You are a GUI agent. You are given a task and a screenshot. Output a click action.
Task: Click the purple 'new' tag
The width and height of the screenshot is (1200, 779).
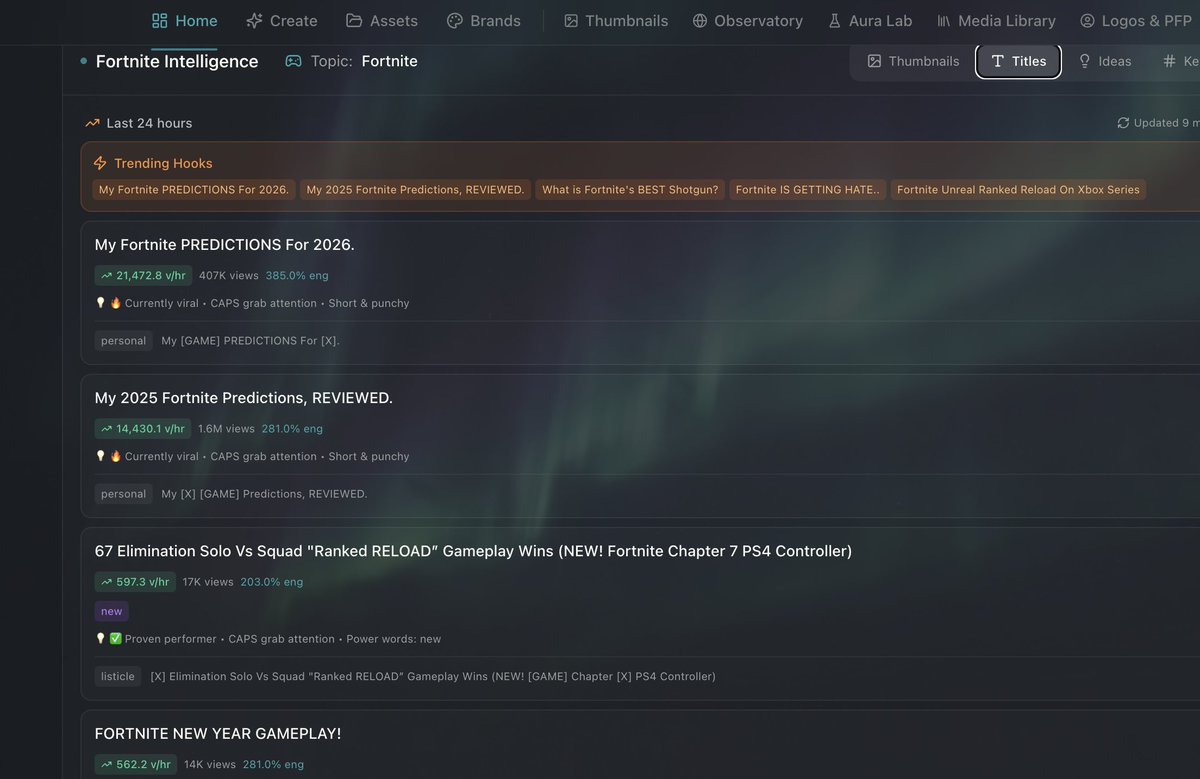(x=112, y=611)
